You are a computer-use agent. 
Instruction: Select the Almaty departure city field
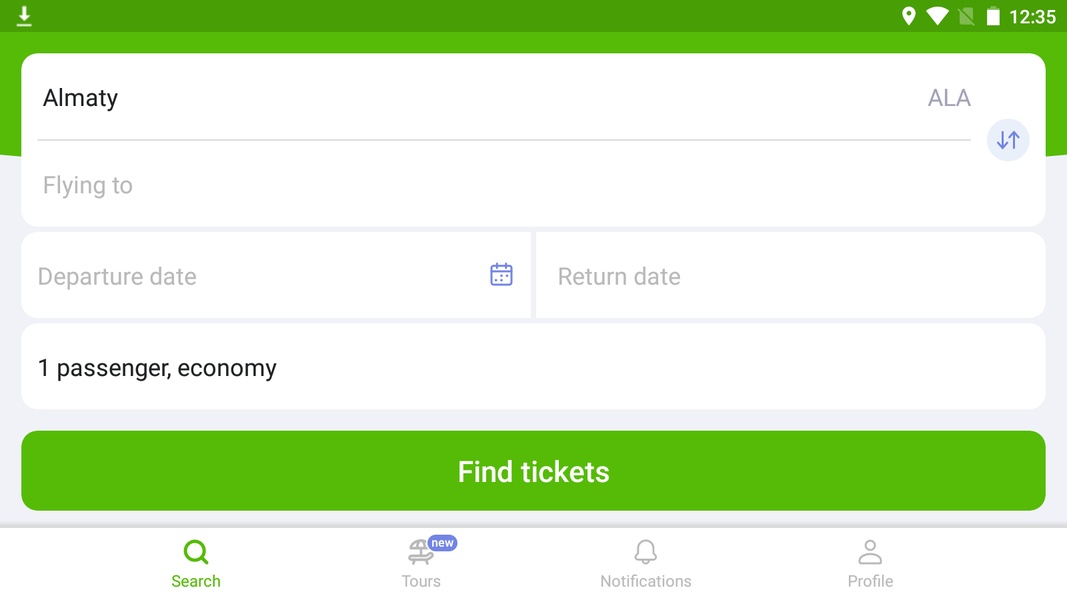[x=504, y=98]
